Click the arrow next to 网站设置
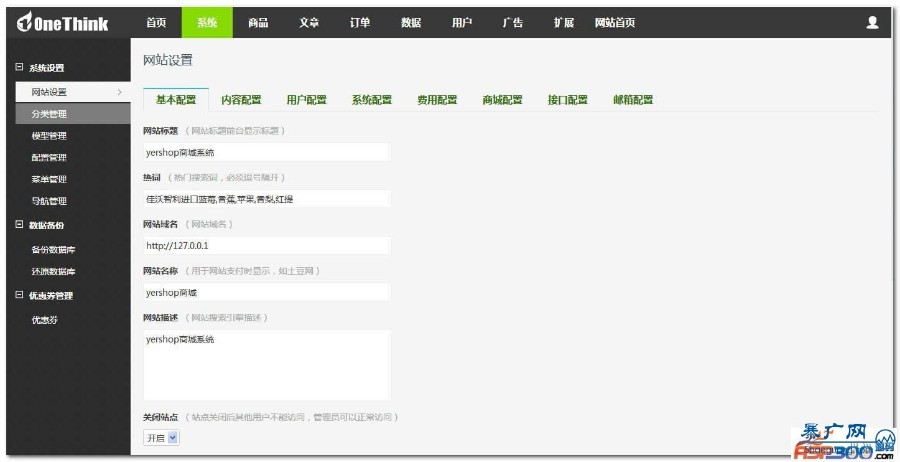The height and width of the screenshot is (462, 900). [x=119, y=92]
